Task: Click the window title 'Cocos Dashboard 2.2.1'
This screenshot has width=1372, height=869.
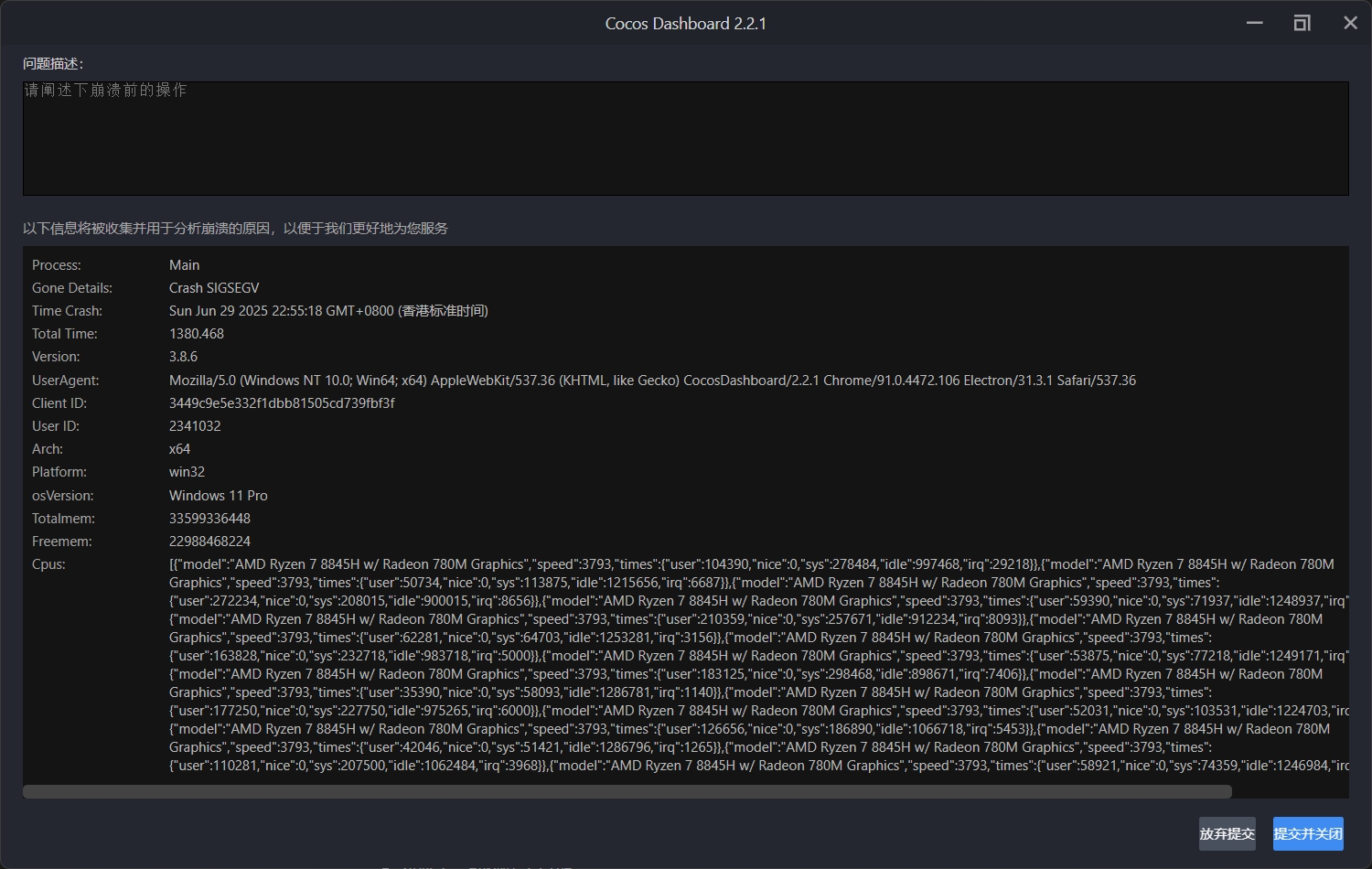Action: pyautogui.click(x=686, y=24)
